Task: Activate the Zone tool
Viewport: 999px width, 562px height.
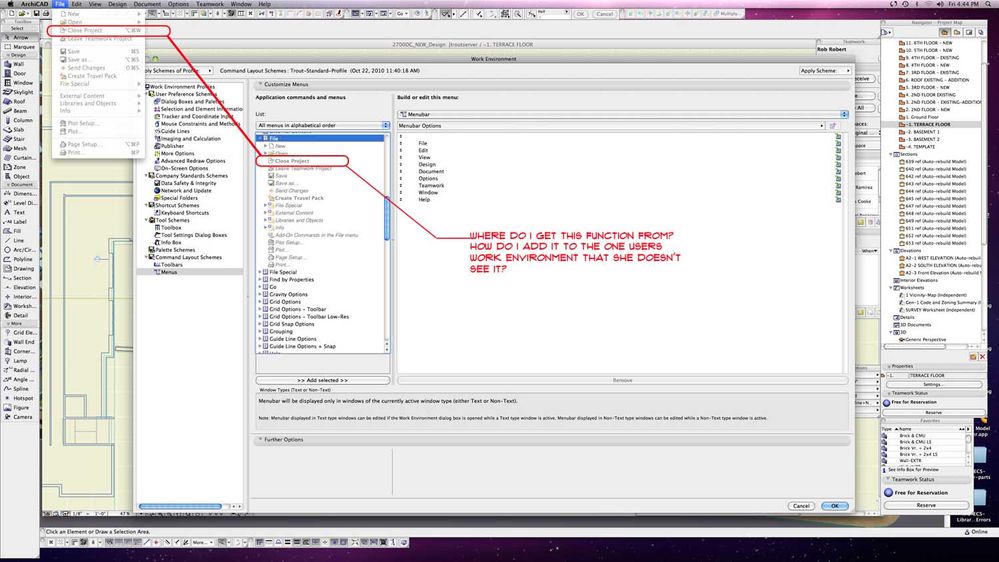Action: [19, 166]
